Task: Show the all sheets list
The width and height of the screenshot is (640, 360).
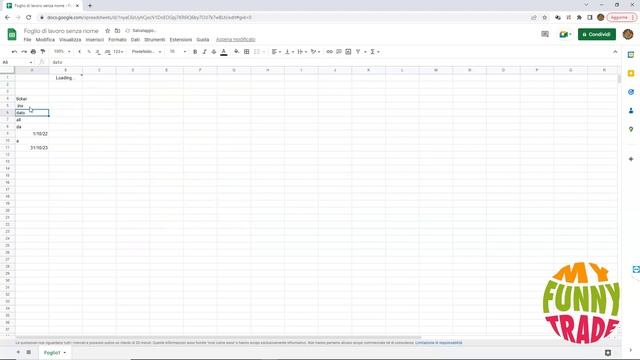Action: [x=29, y=352]
